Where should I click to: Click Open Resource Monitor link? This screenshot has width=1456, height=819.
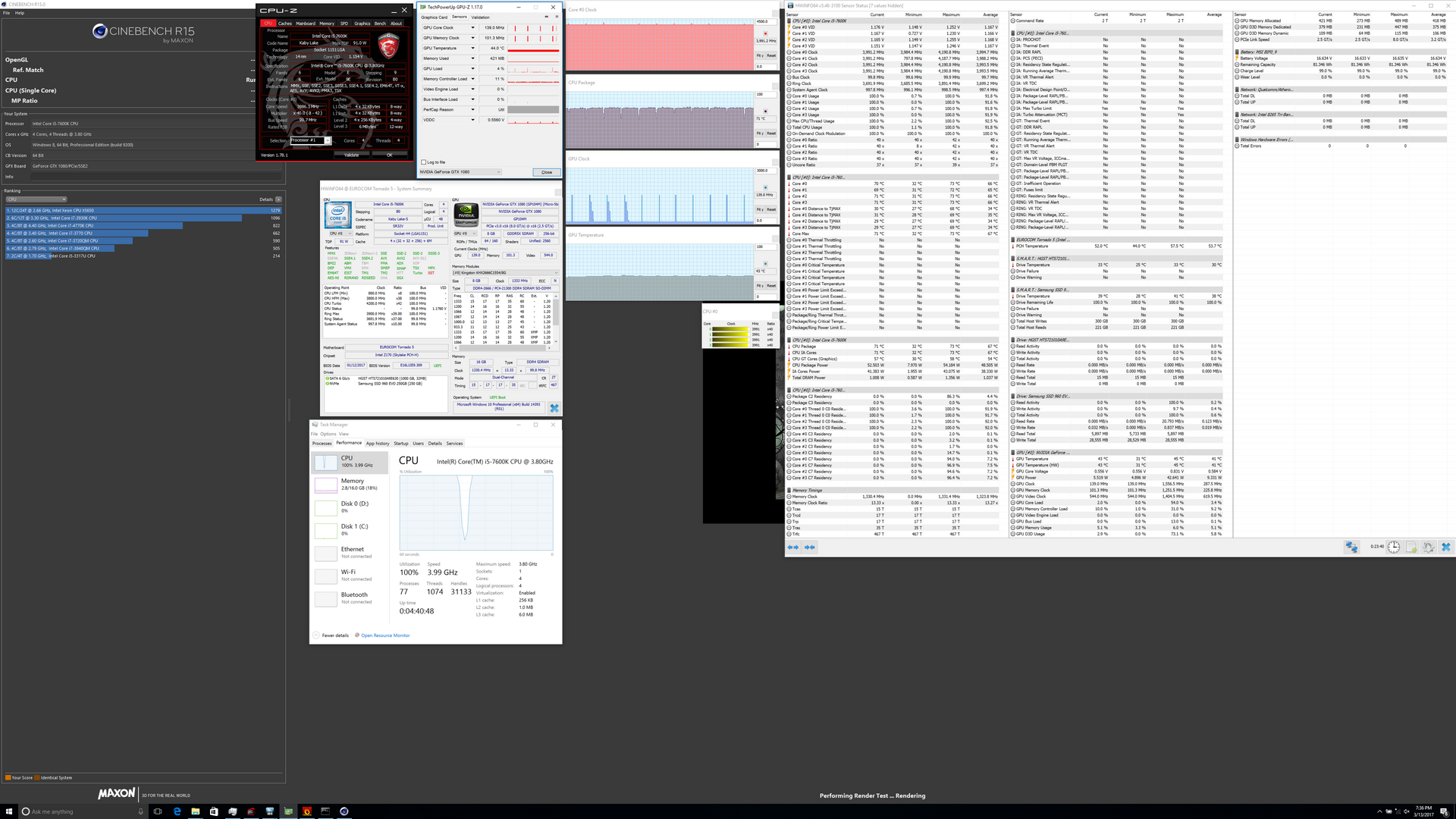click(x=385, y=635)
